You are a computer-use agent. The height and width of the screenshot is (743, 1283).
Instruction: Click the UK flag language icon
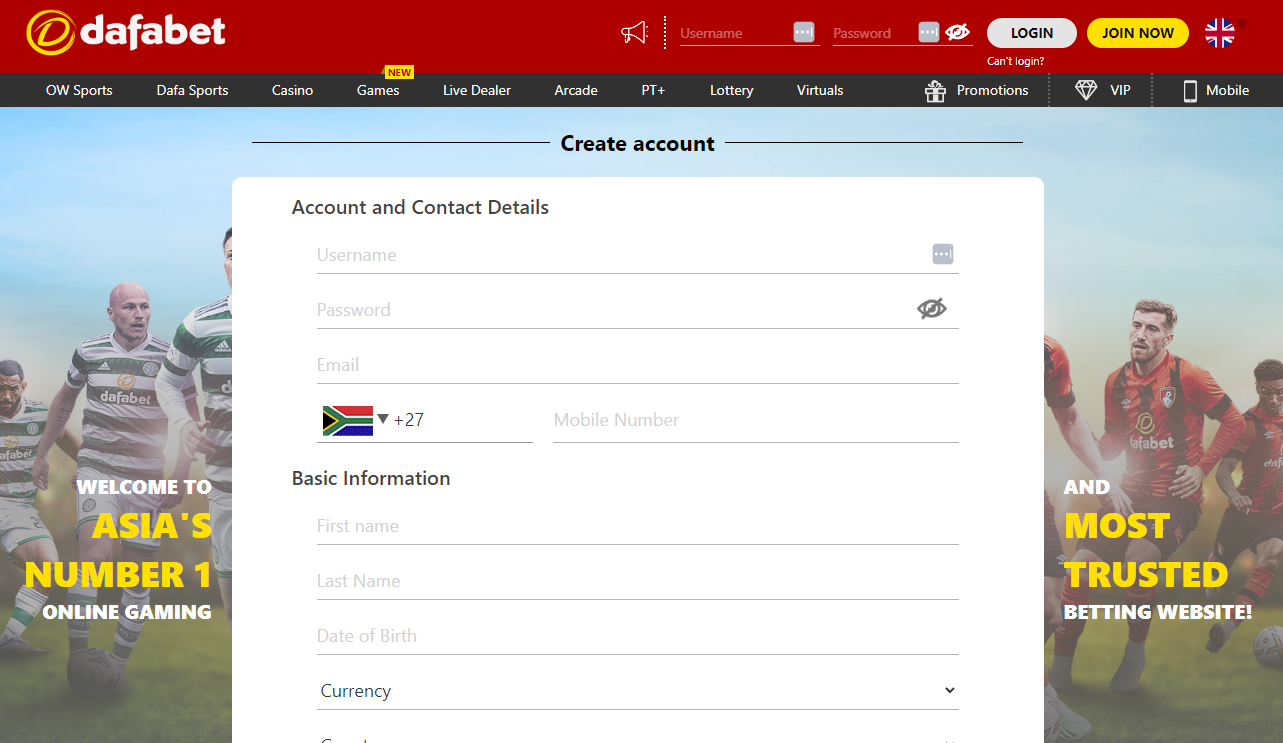tap(1220, 33)
